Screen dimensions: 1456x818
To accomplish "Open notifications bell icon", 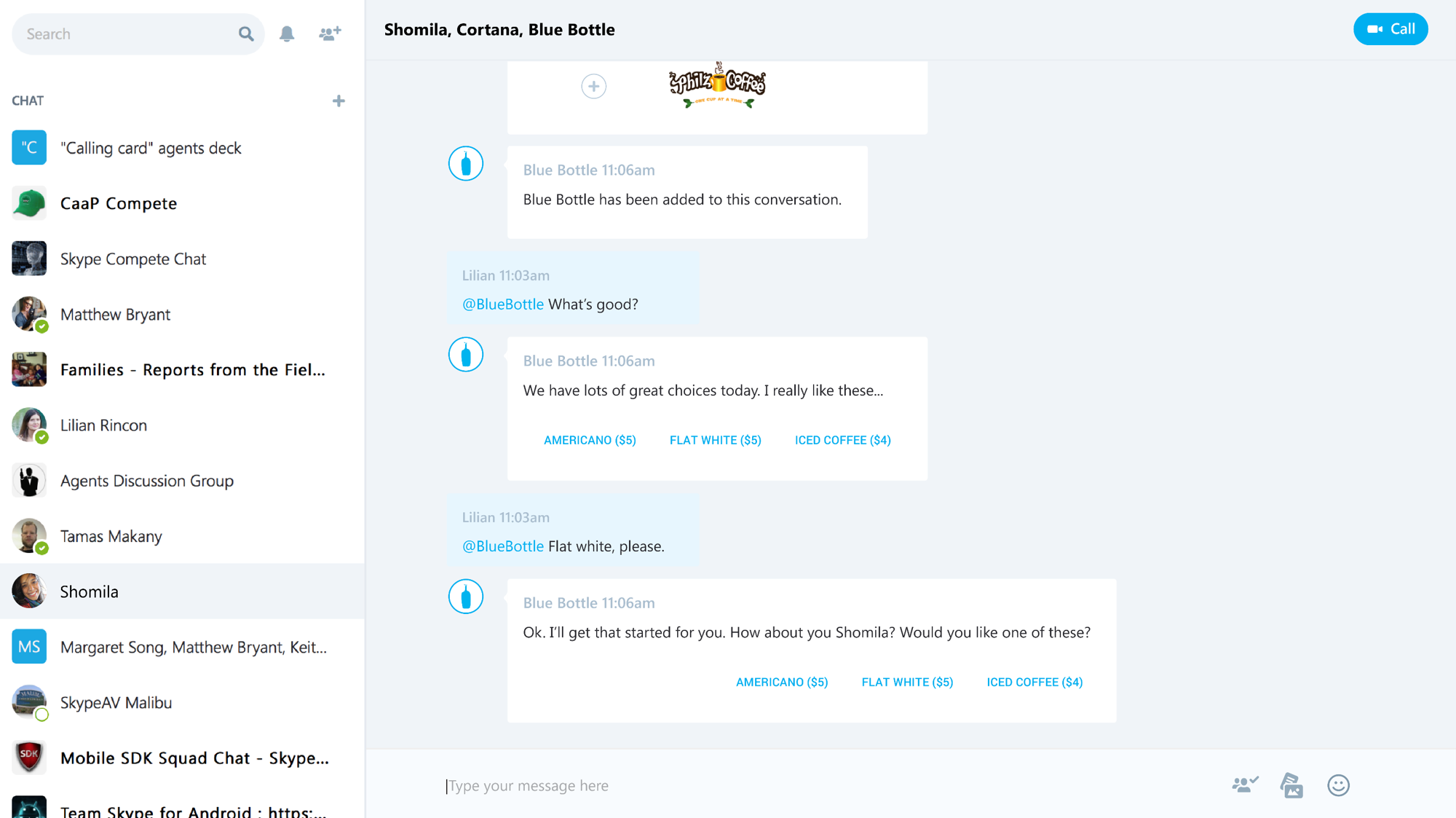I will point(287,34).
